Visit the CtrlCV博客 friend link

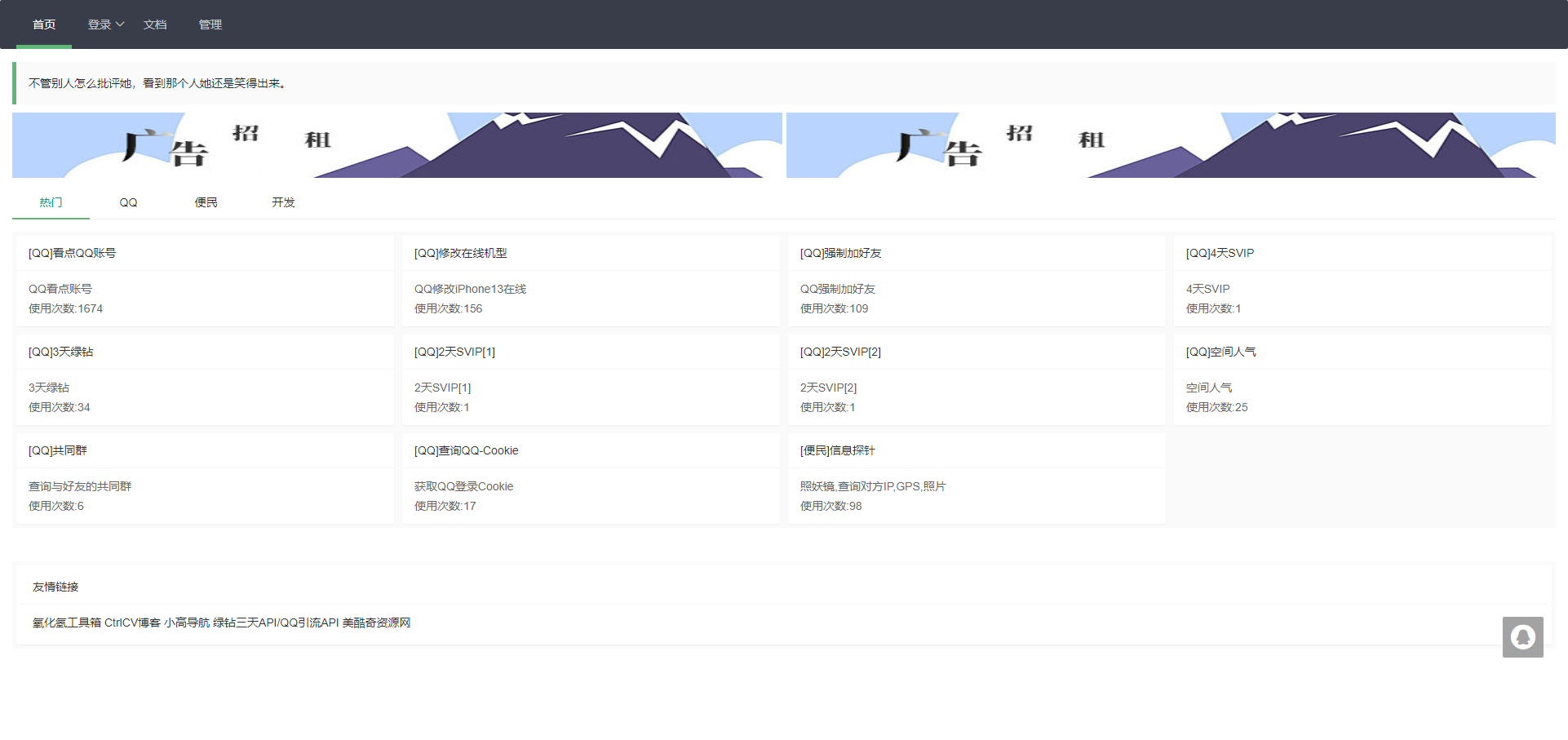tap(131, 623)
